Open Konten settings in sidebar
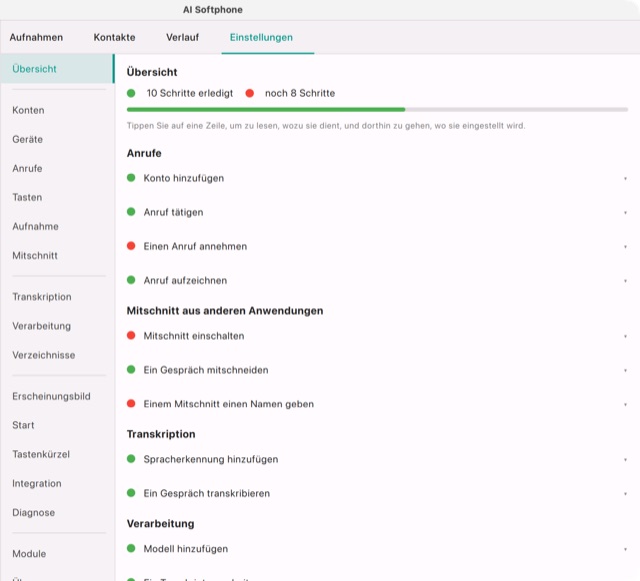 pos(28,110)
